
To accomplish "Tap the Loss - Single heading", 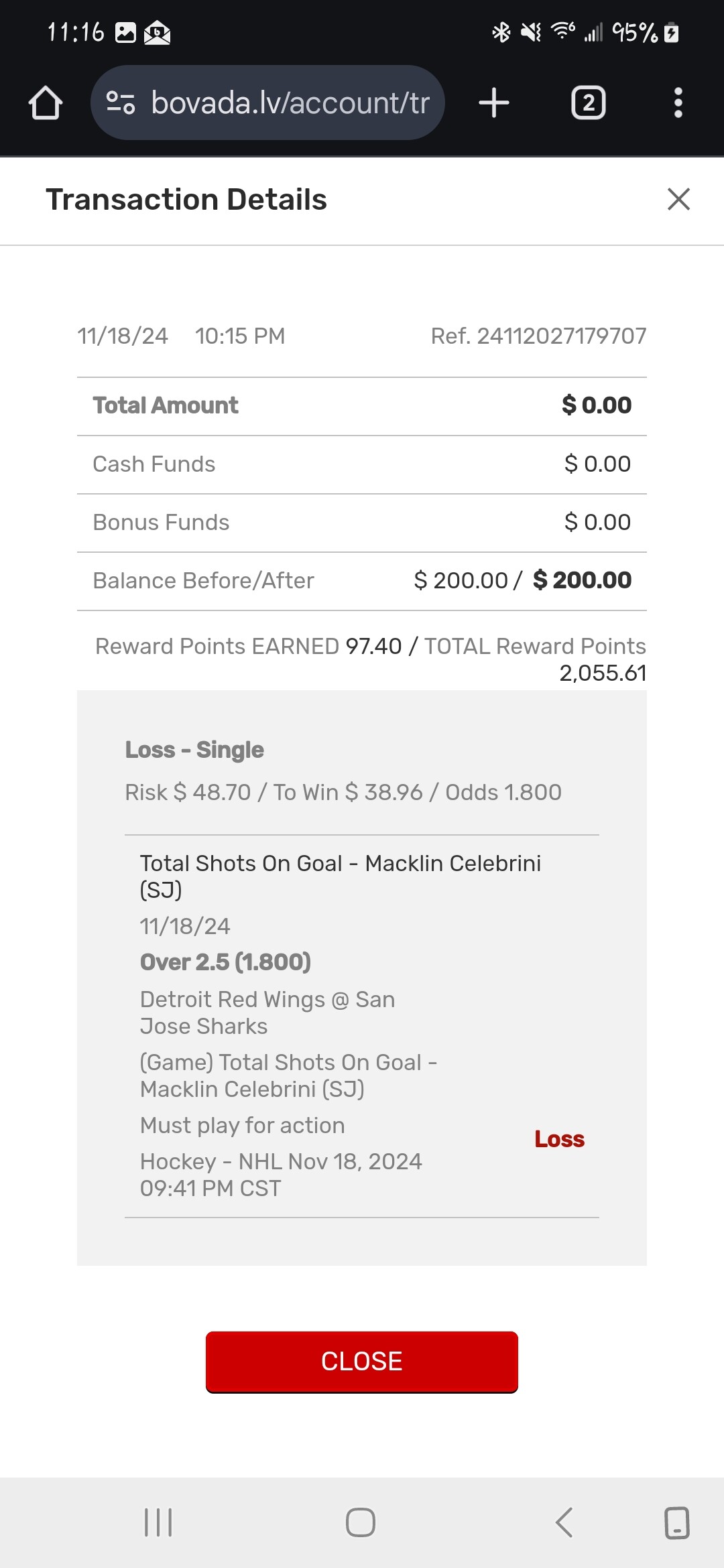I will tap(194, 750).
